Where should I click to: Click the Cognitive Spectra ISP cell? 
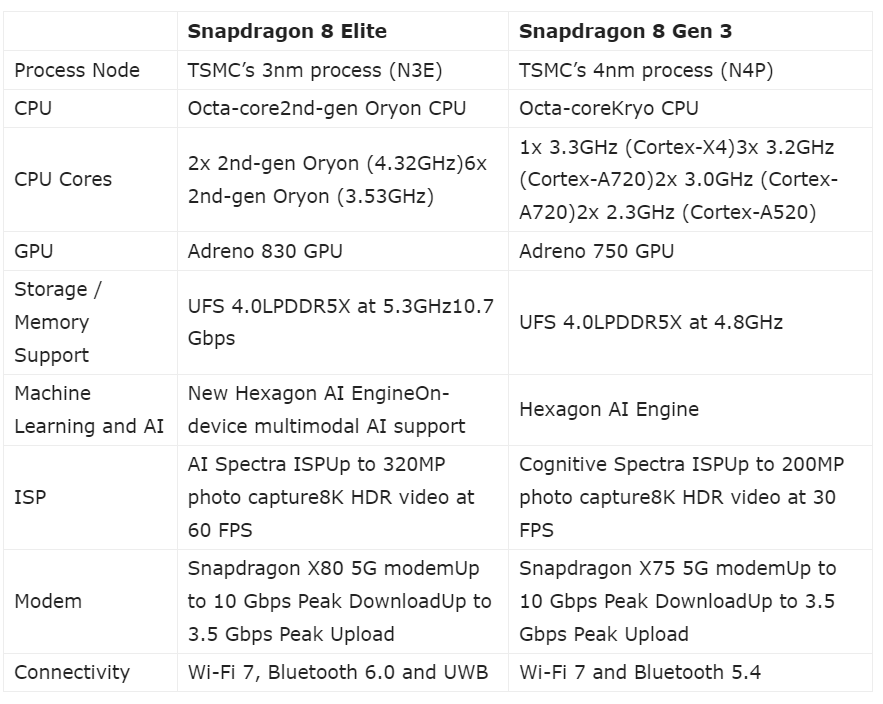681,497
